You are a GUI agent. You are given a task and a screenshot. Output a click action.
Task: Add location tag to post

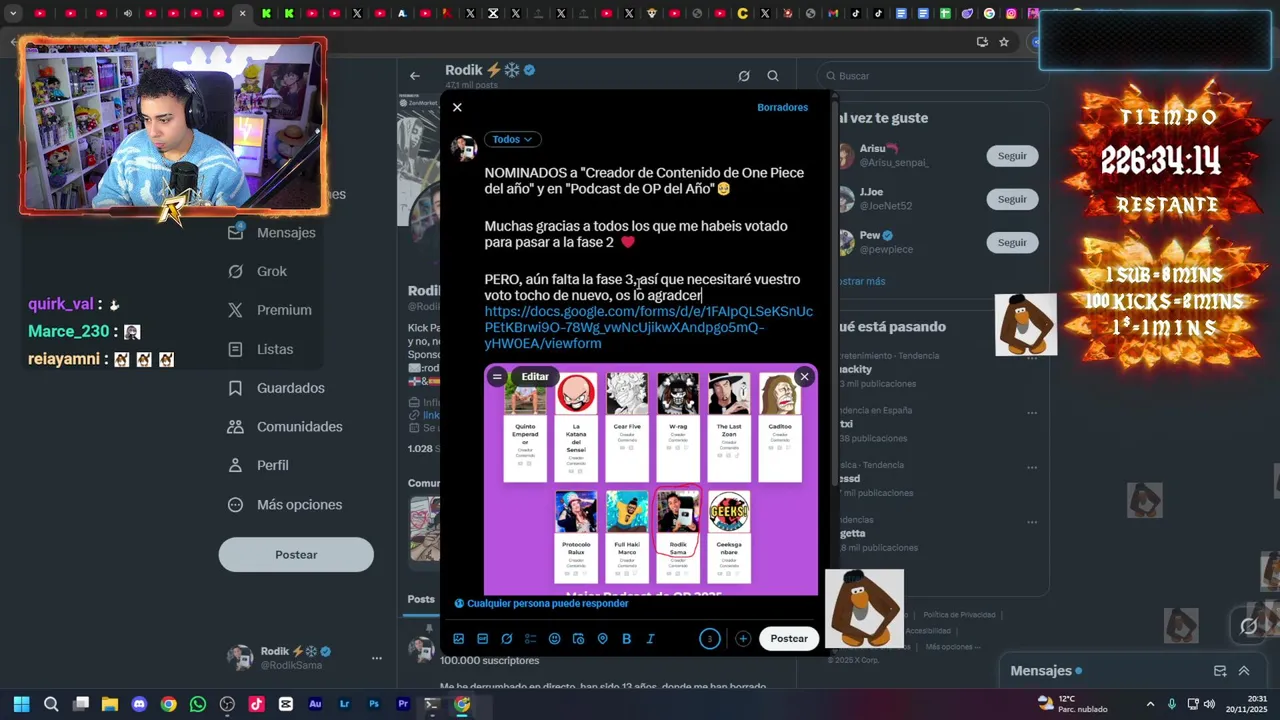tap(602, 639)
